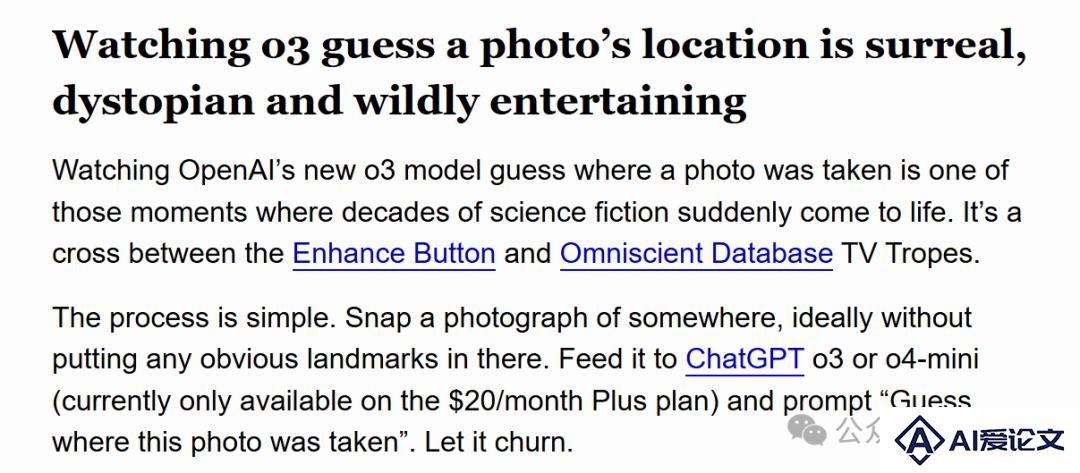Viewport: 1080px width, 473px height.
Task: Click the AI爱论文 diamond logo icon
Action: tap(920, 439)
